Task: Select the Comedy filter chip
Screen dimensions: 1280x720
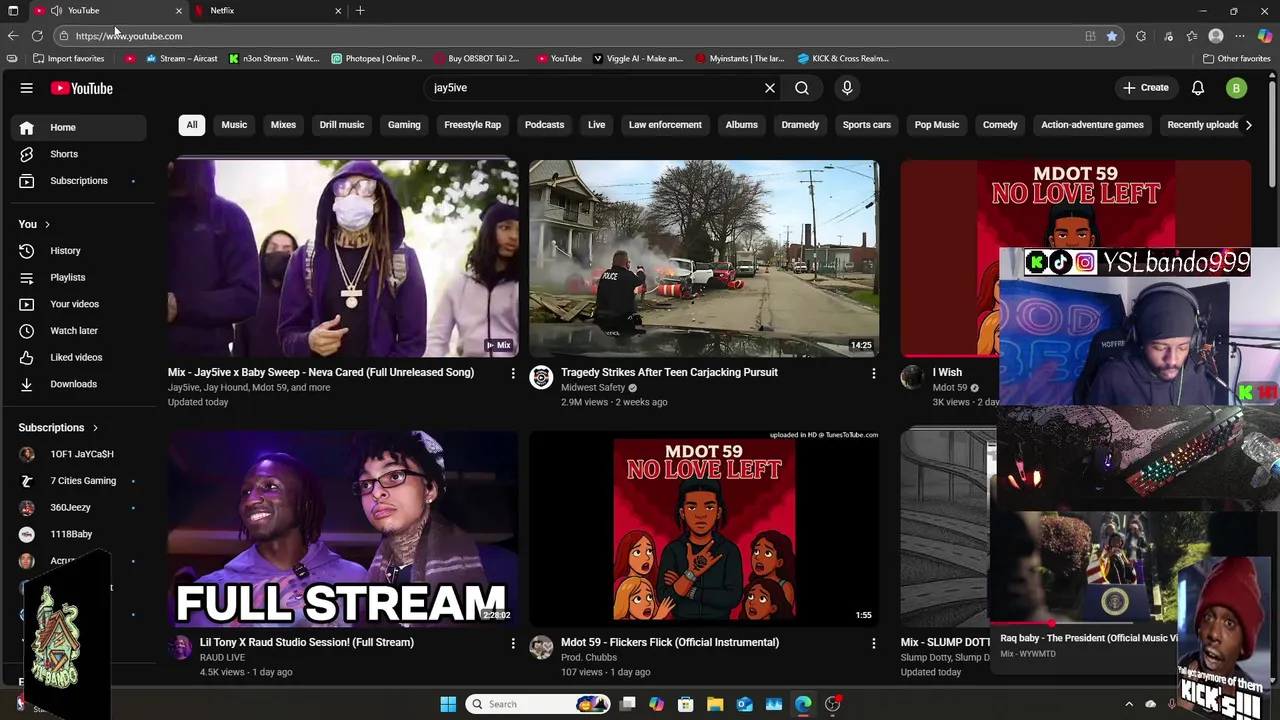Action: [x=1000, y=125]
